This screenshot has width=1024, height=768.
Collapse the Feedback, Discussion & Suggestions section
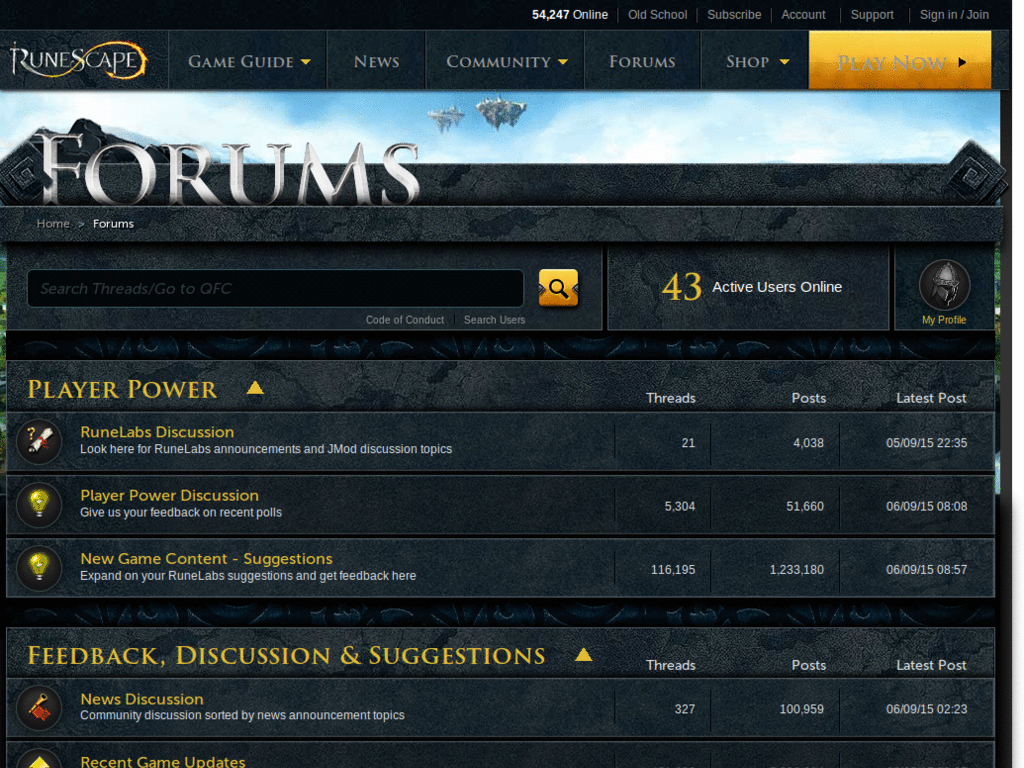[584, 654]
